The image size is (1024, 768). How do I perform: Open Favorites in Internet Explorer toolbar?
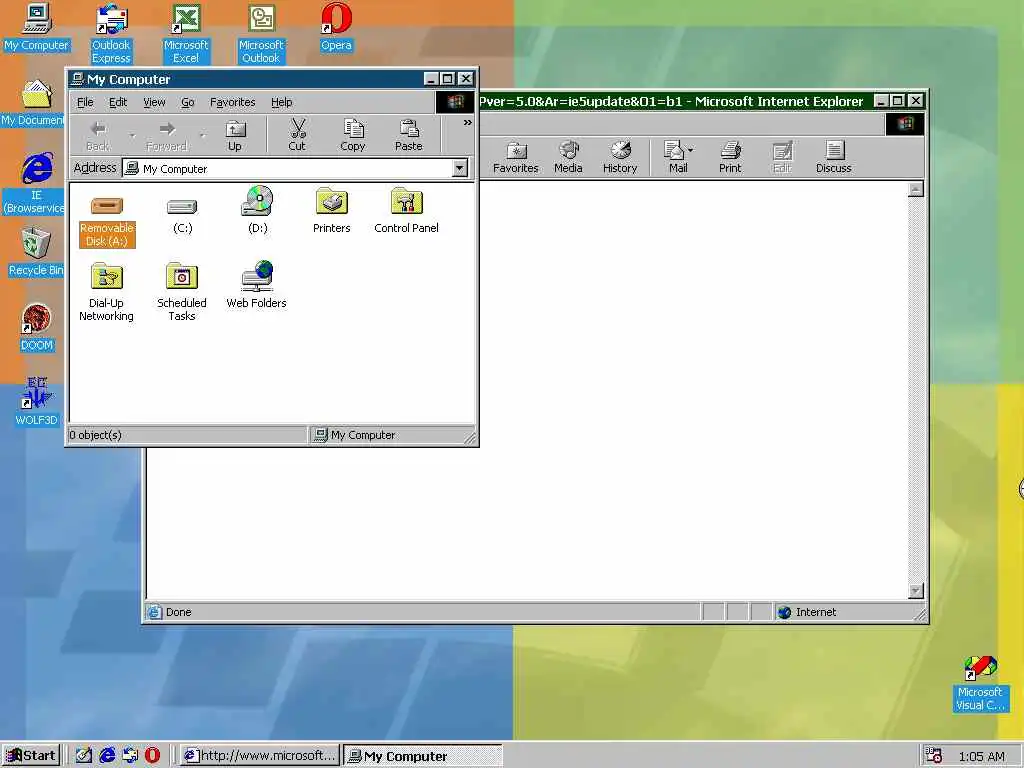[x=516, y=157]
